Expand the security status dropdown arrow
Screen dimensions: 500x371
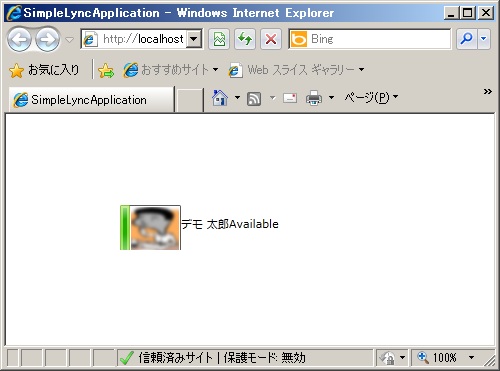pyautogui.click(x=402, y=358)
